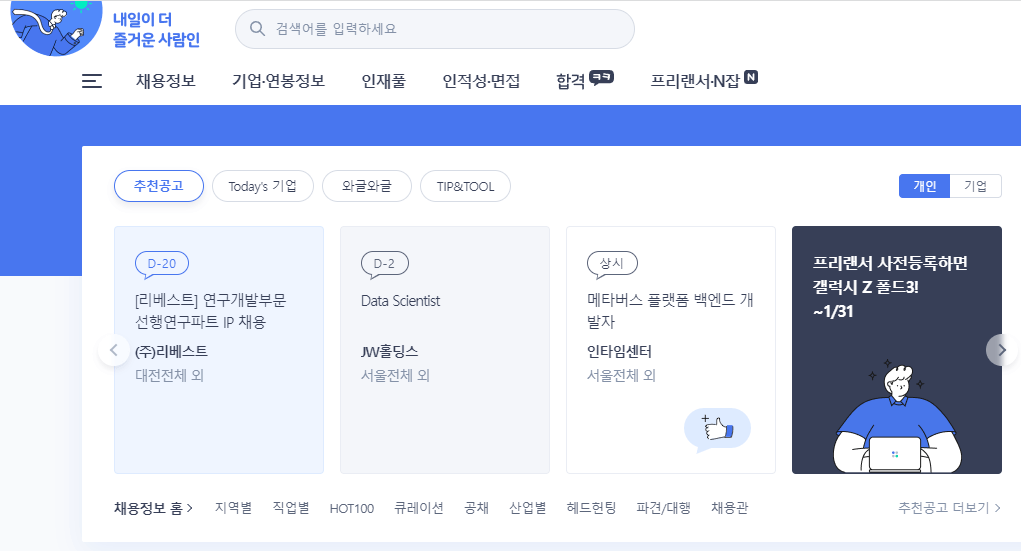Select the 와글와글 tab
Image resolution: width=1021 pixels, height=551 pixels.
coord(367,186)
